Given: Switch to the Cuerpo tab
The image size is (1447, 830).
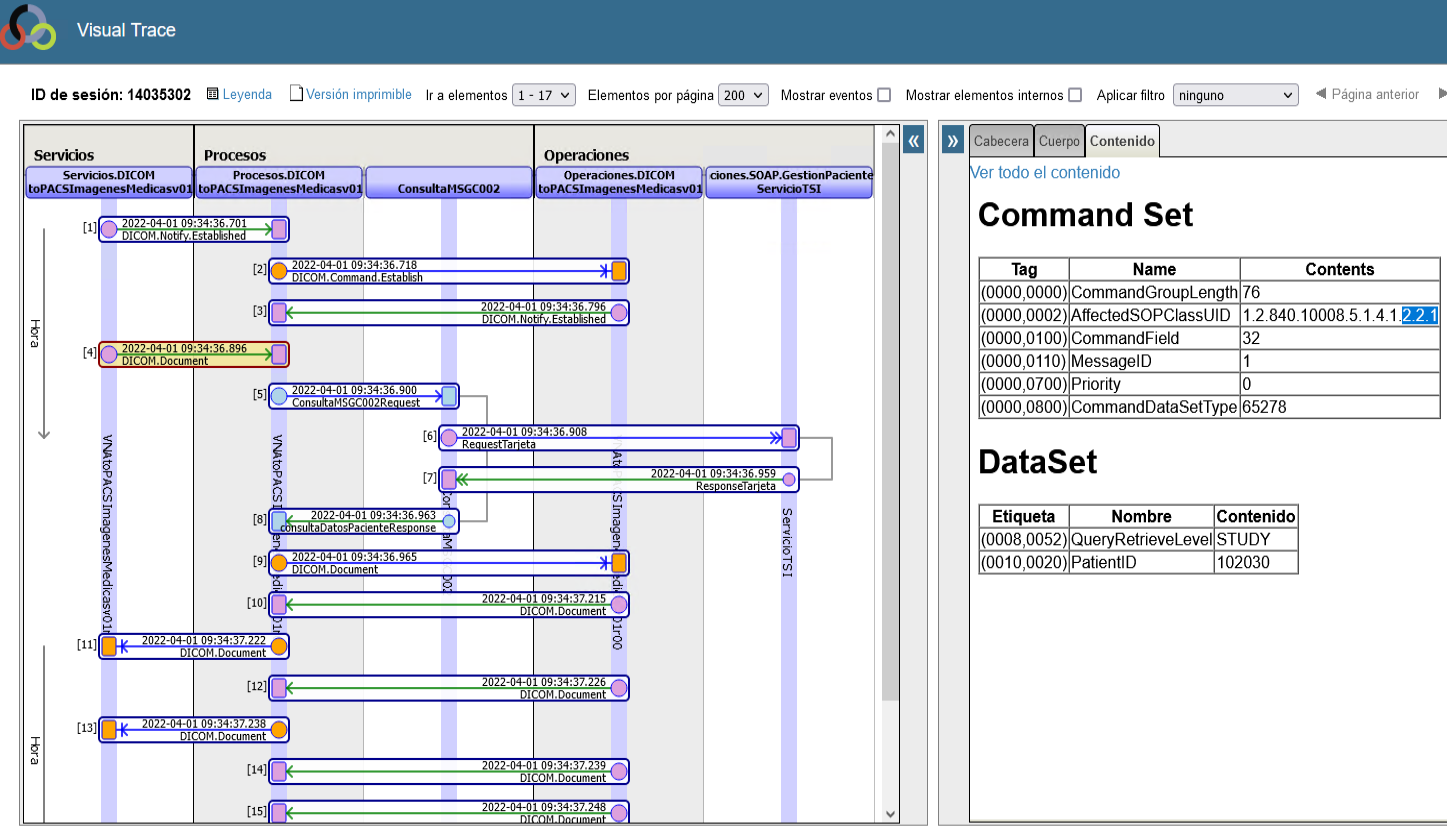Looking at the screenshot, I should (1059, 141).
